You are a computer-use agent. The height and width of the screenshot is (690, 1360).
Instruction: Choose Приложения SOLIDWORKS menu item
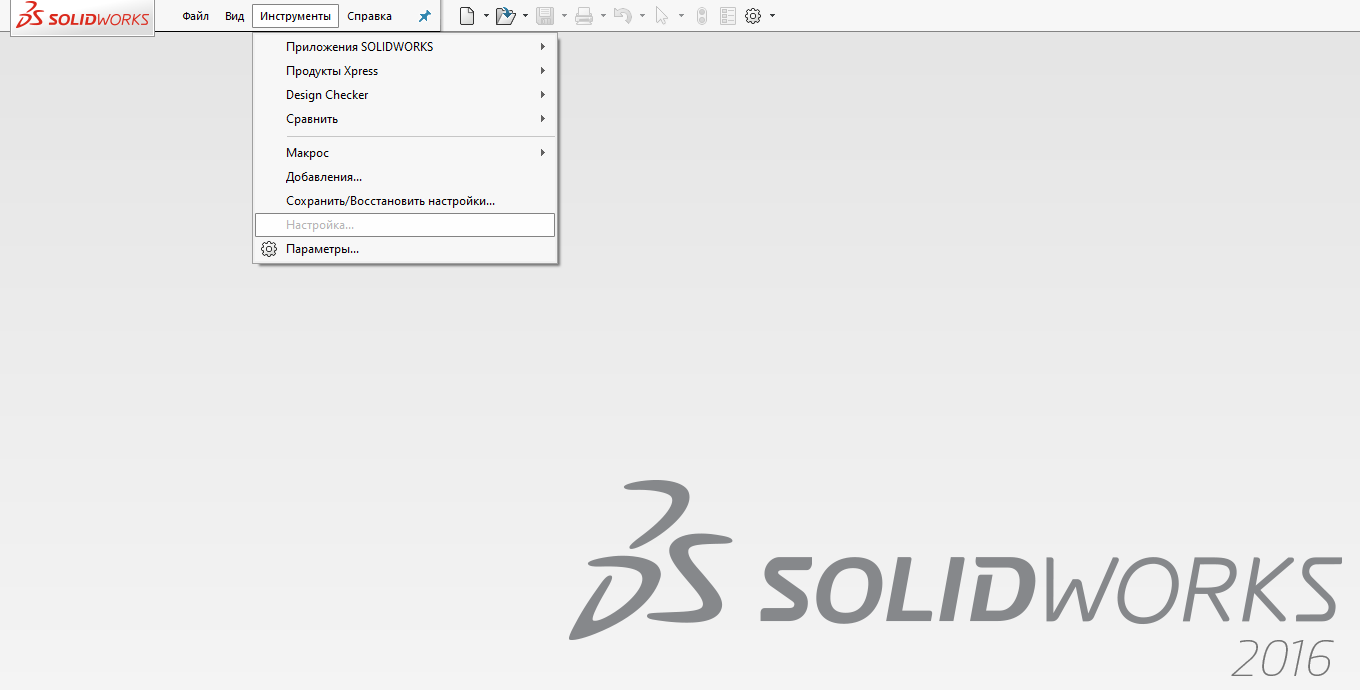405,47
